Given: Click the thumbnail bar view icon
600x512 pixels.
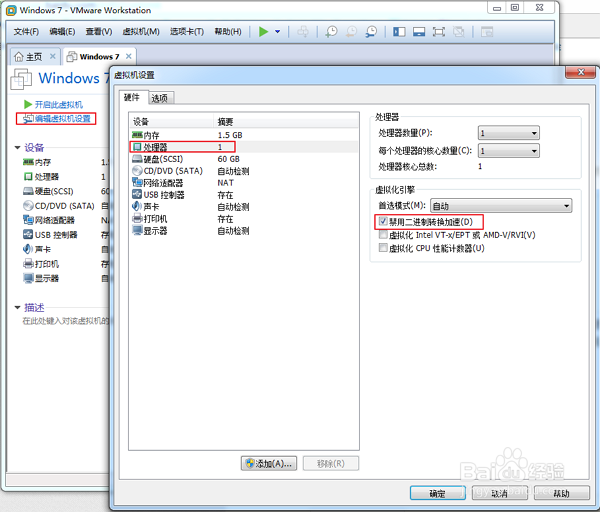Looking at the screenshot, I should [x=419, y=32].
